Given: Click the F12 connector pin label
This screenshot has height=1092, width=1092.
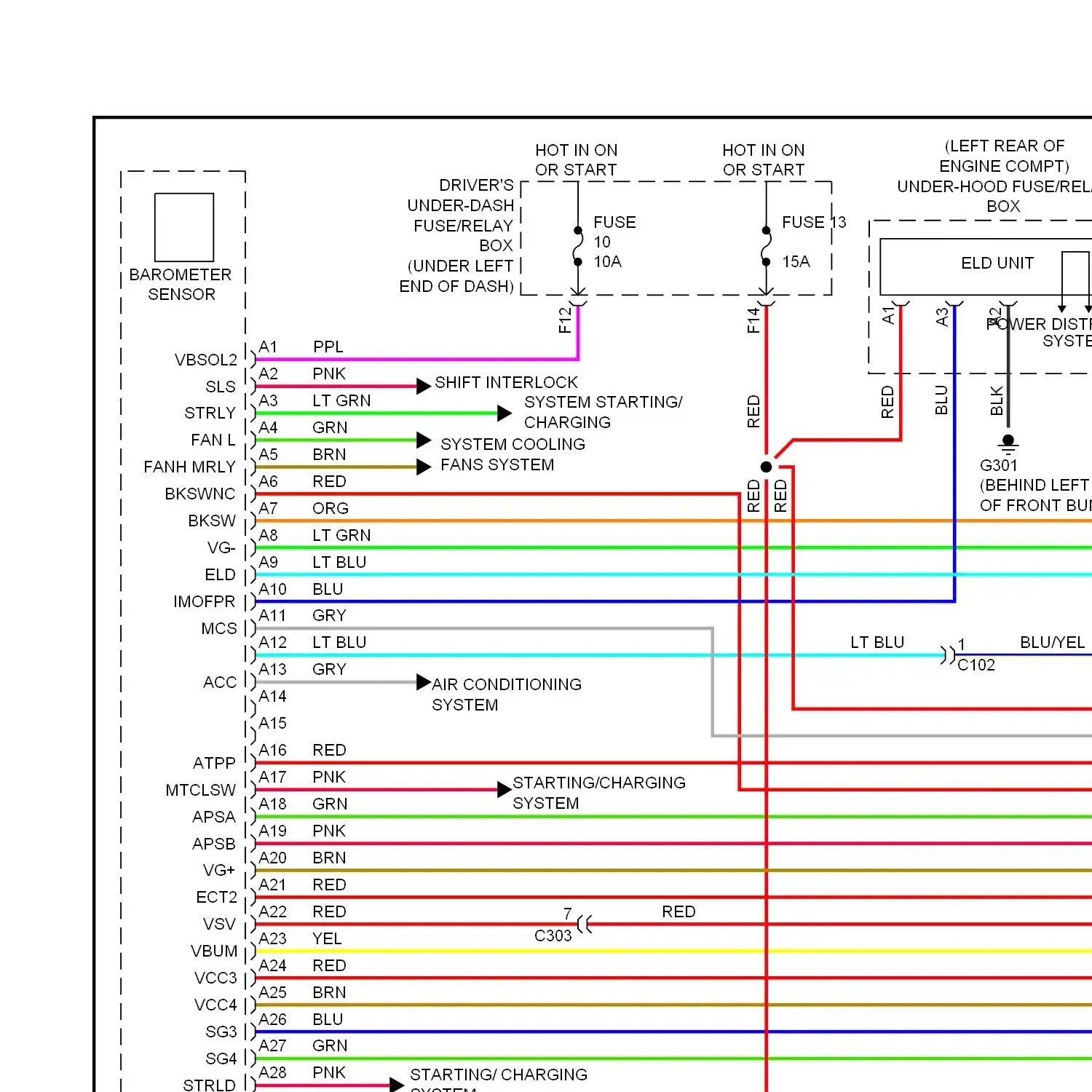Looking at the screenshot, I should coord(565,320).
